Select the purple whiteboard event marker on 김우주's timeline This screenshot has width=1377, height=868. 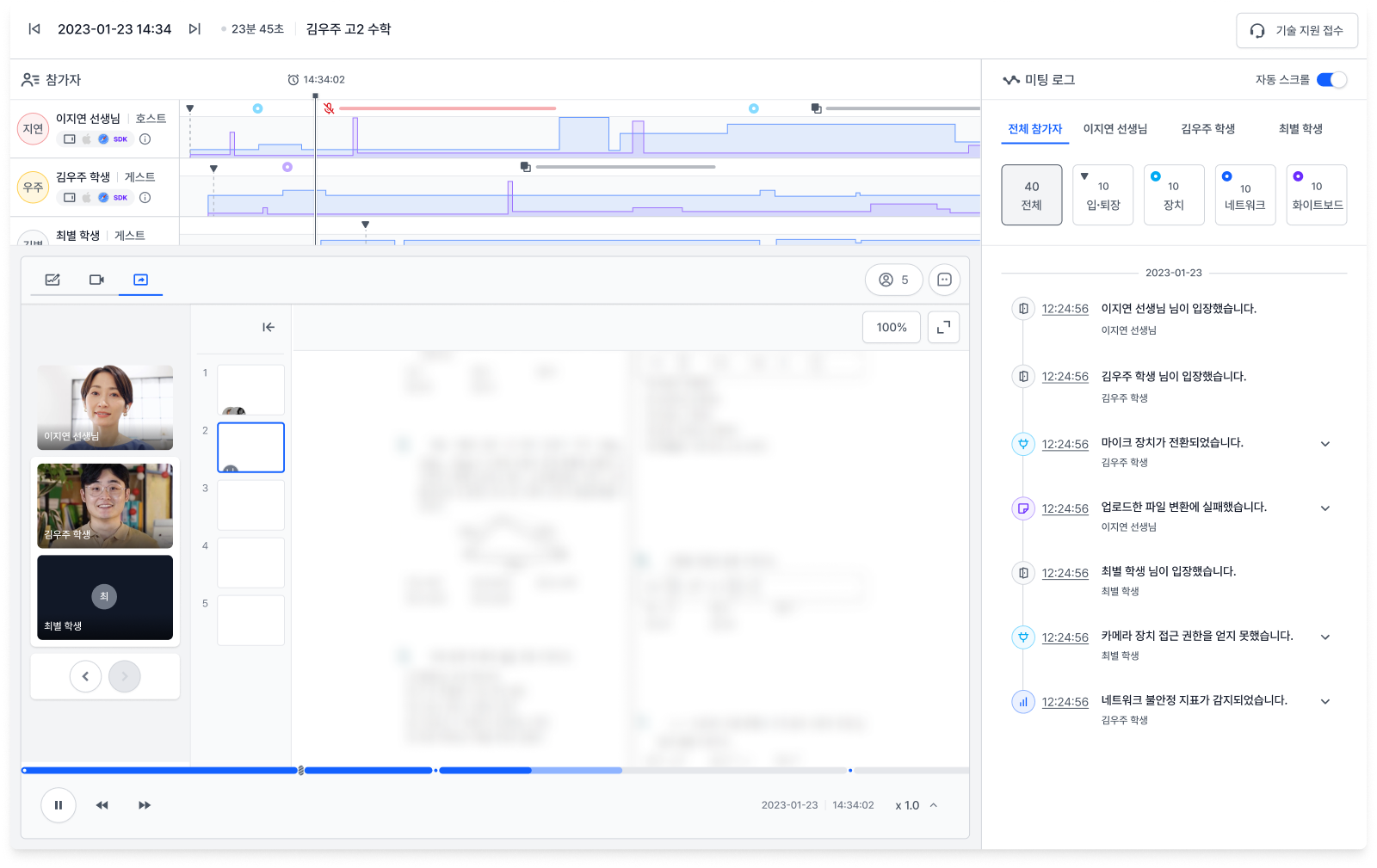287,167
